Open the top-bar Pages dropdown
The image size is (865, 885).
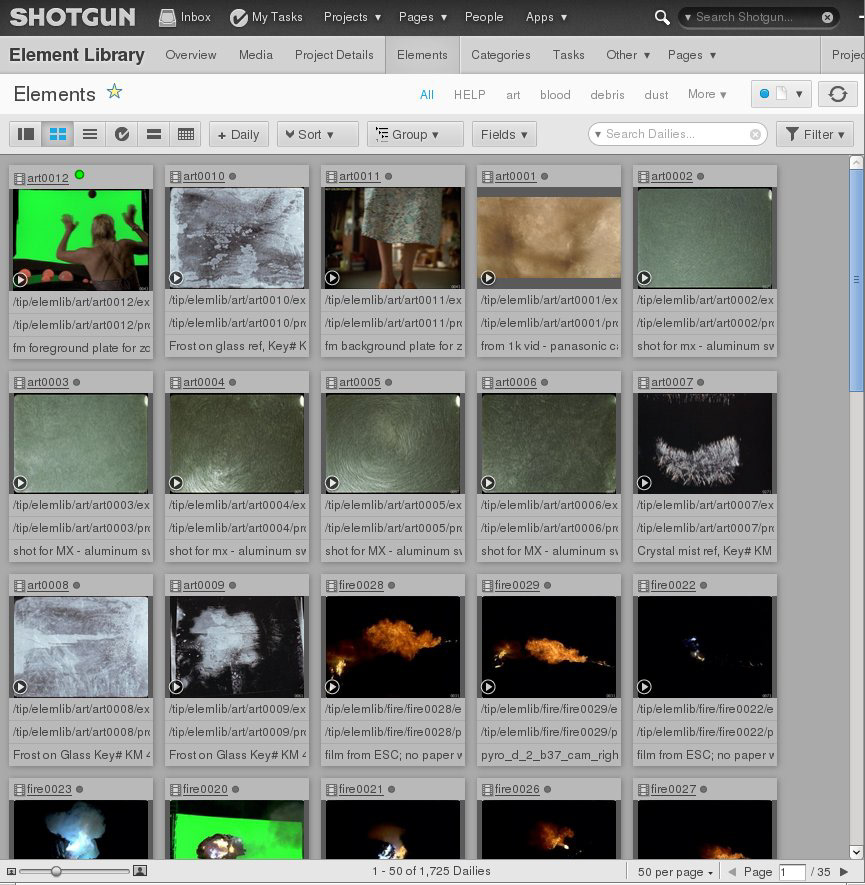(423, 17)
